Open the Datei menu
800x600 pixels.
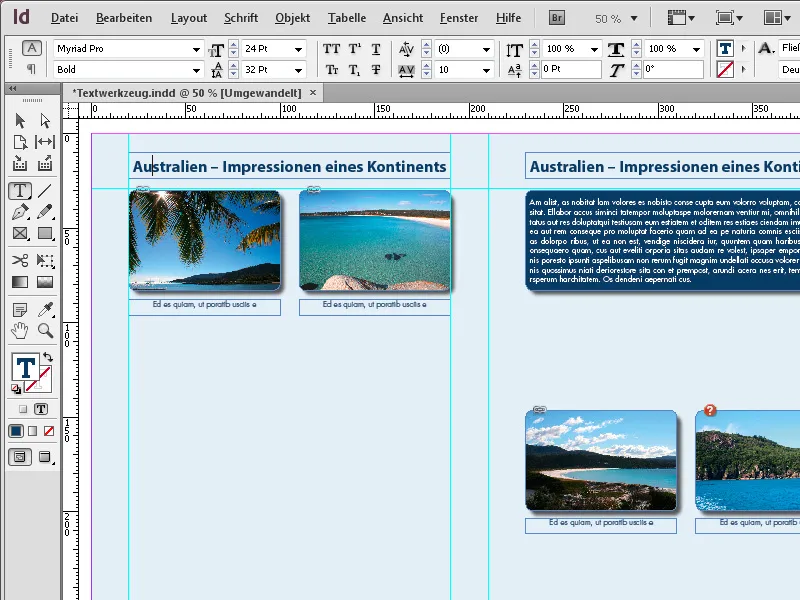point(64,18)
